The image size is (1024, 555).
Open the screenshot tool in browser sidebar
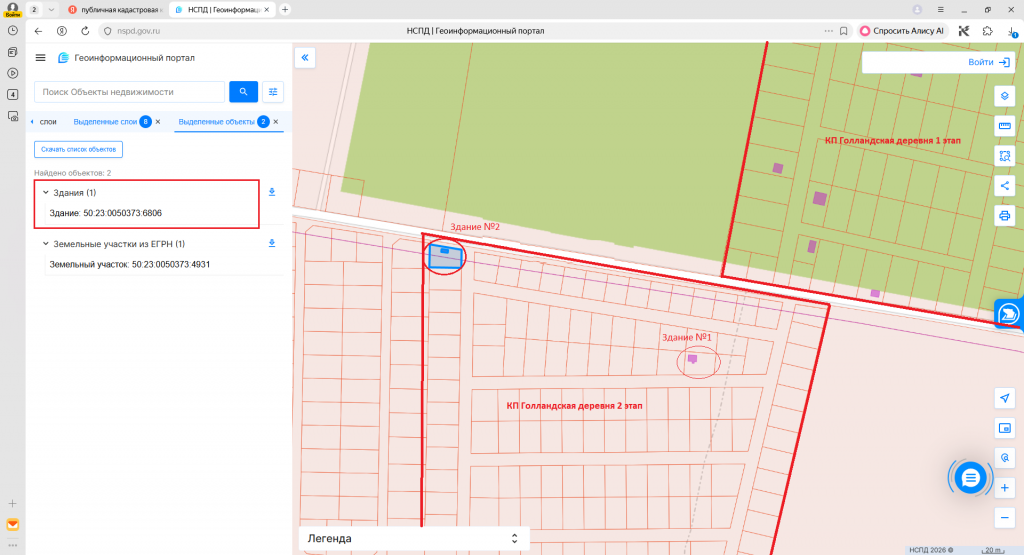pos(12,116)
